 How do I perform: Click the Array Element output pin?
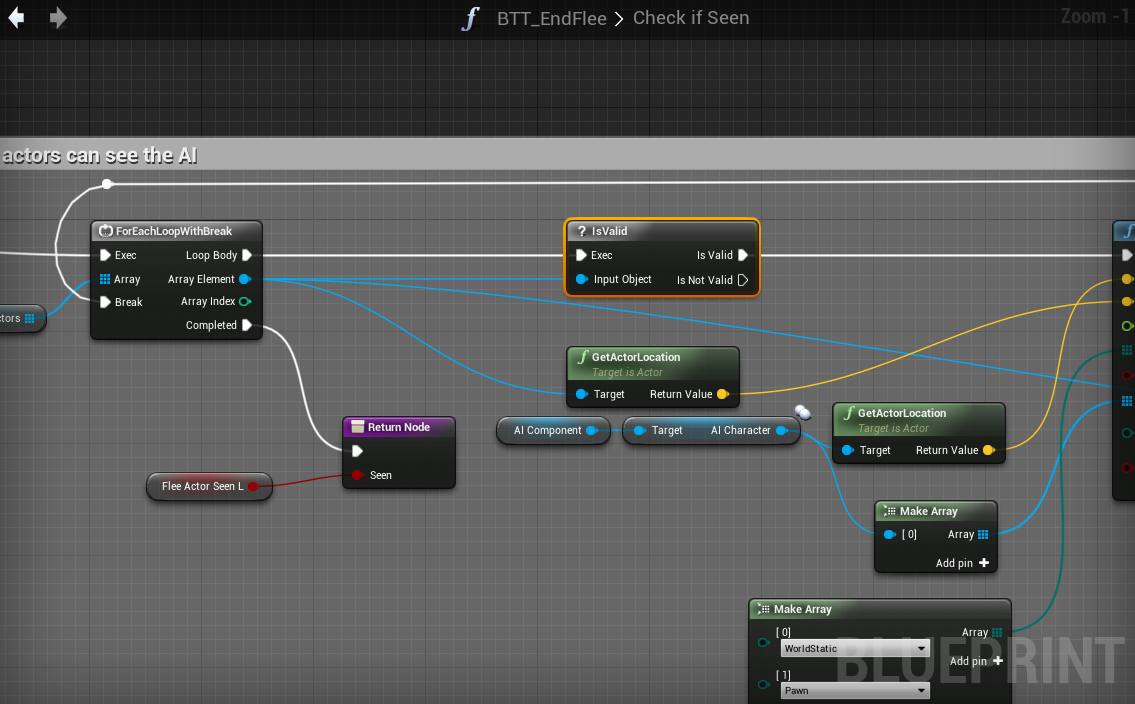click(x=245, y=280)
